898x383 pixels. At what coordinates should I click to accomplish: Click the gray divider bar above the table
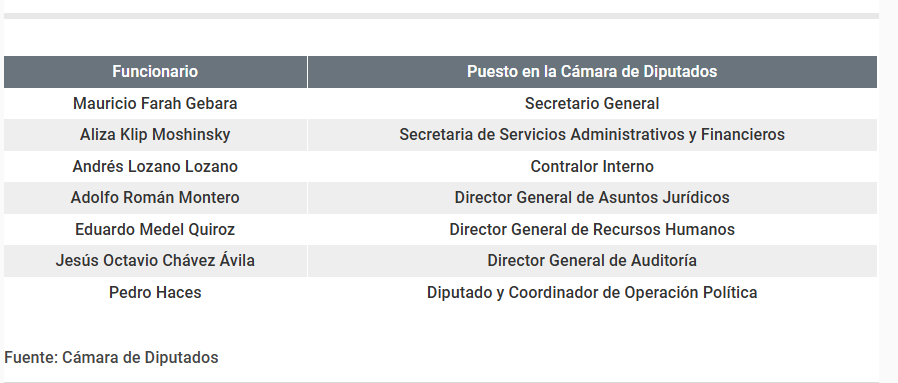[441, 16]
